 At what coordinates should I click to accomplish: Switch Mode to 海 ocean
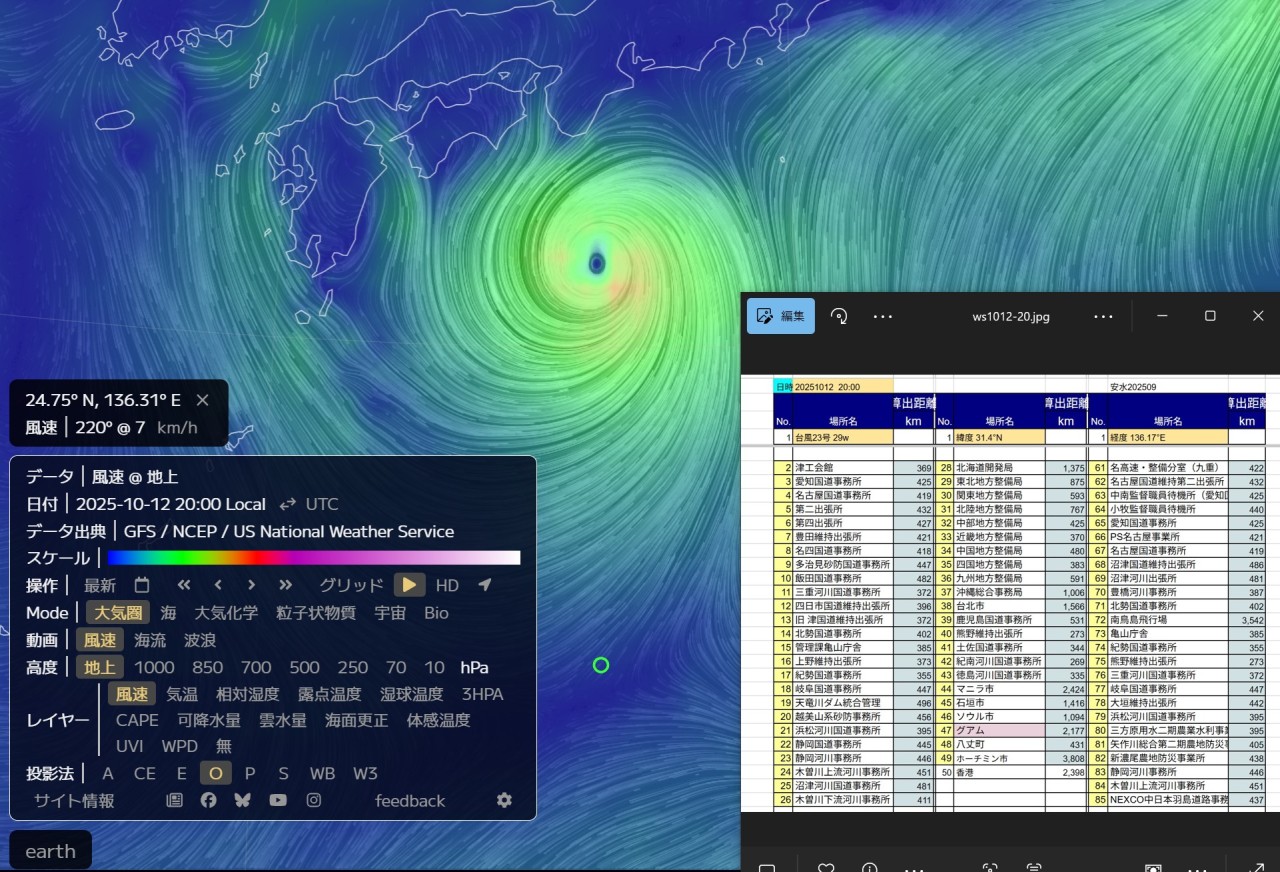click(169, 613)
